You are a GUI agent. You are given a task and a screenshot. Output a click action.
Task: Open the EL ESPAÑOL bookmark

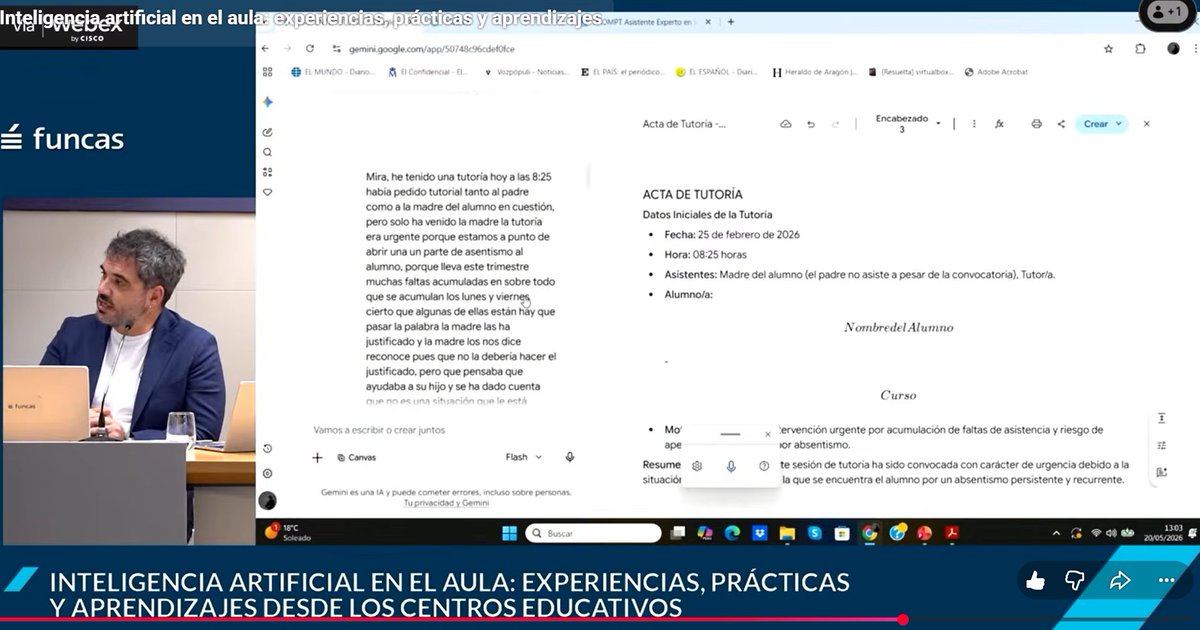(x=717, y=72)
